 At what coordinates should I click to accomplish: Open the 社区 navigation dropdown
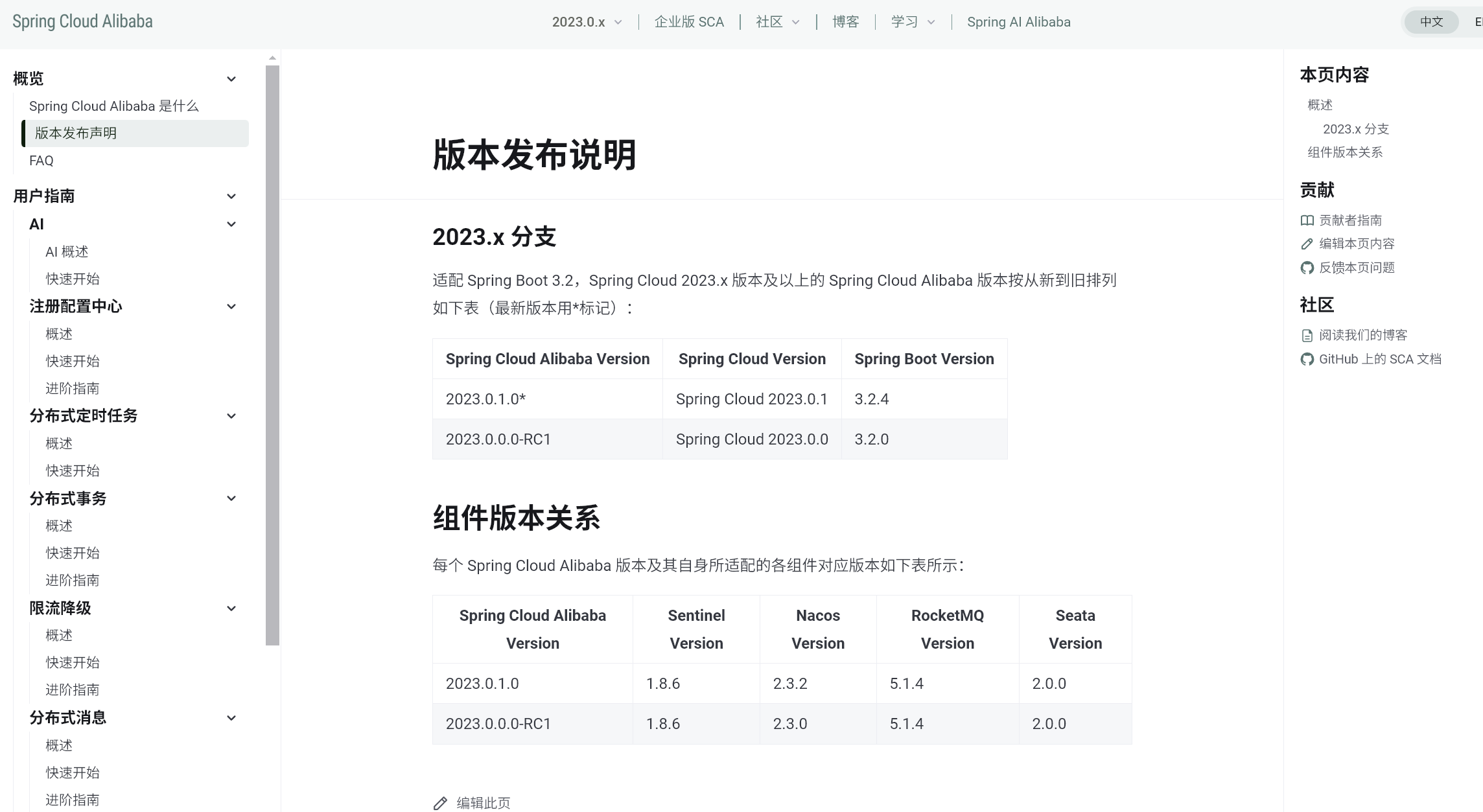coord(777,22)
